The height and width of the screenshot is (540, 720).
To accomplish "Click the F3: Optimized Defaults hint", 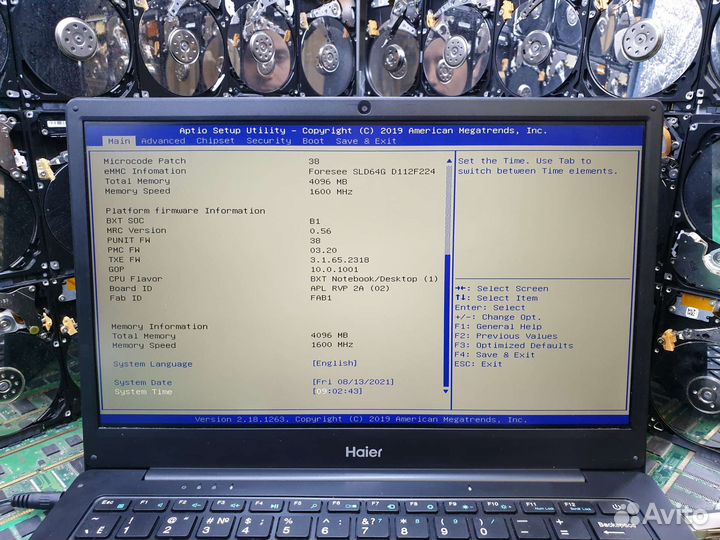I will [x=514, y=345].
